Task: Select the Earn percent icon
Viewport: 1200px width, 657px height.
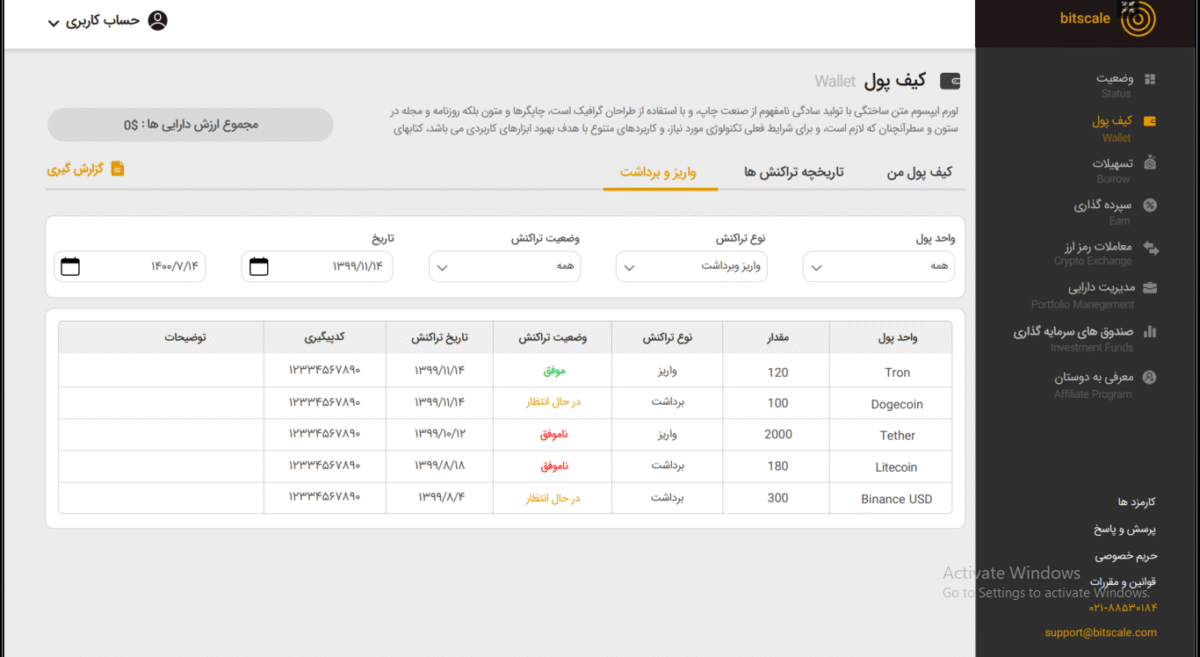Action: [1149, 206]
